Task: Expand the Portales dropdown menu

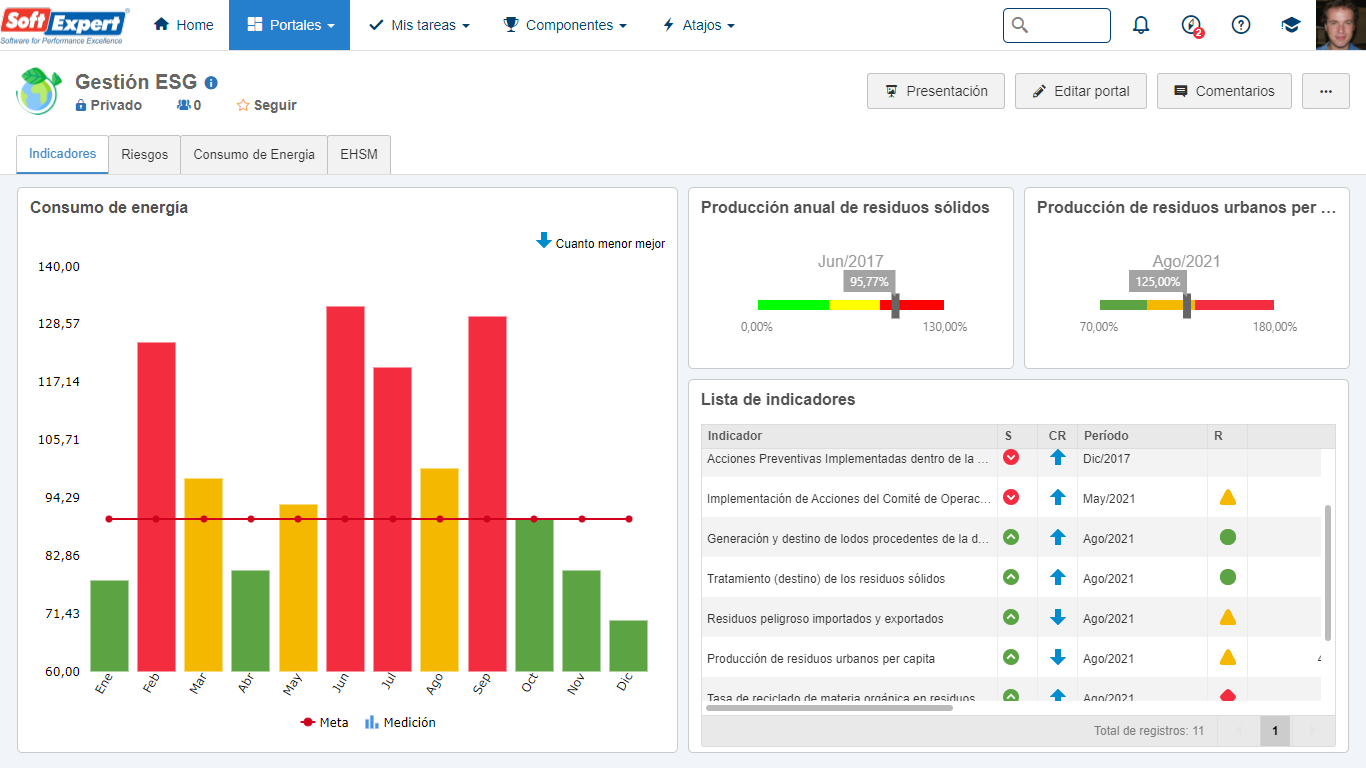Action: click(x=290, y=25)
